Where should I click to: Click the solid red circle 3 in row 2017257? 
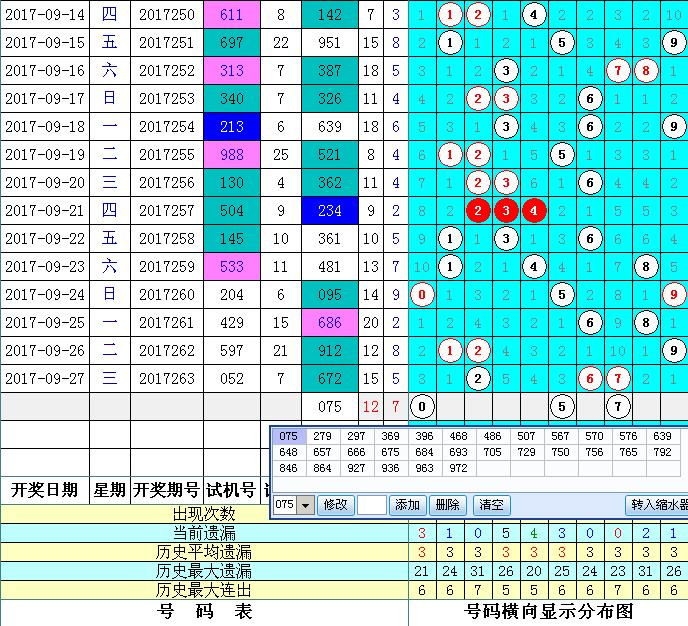pyautogui.click(x=506, y=211)
